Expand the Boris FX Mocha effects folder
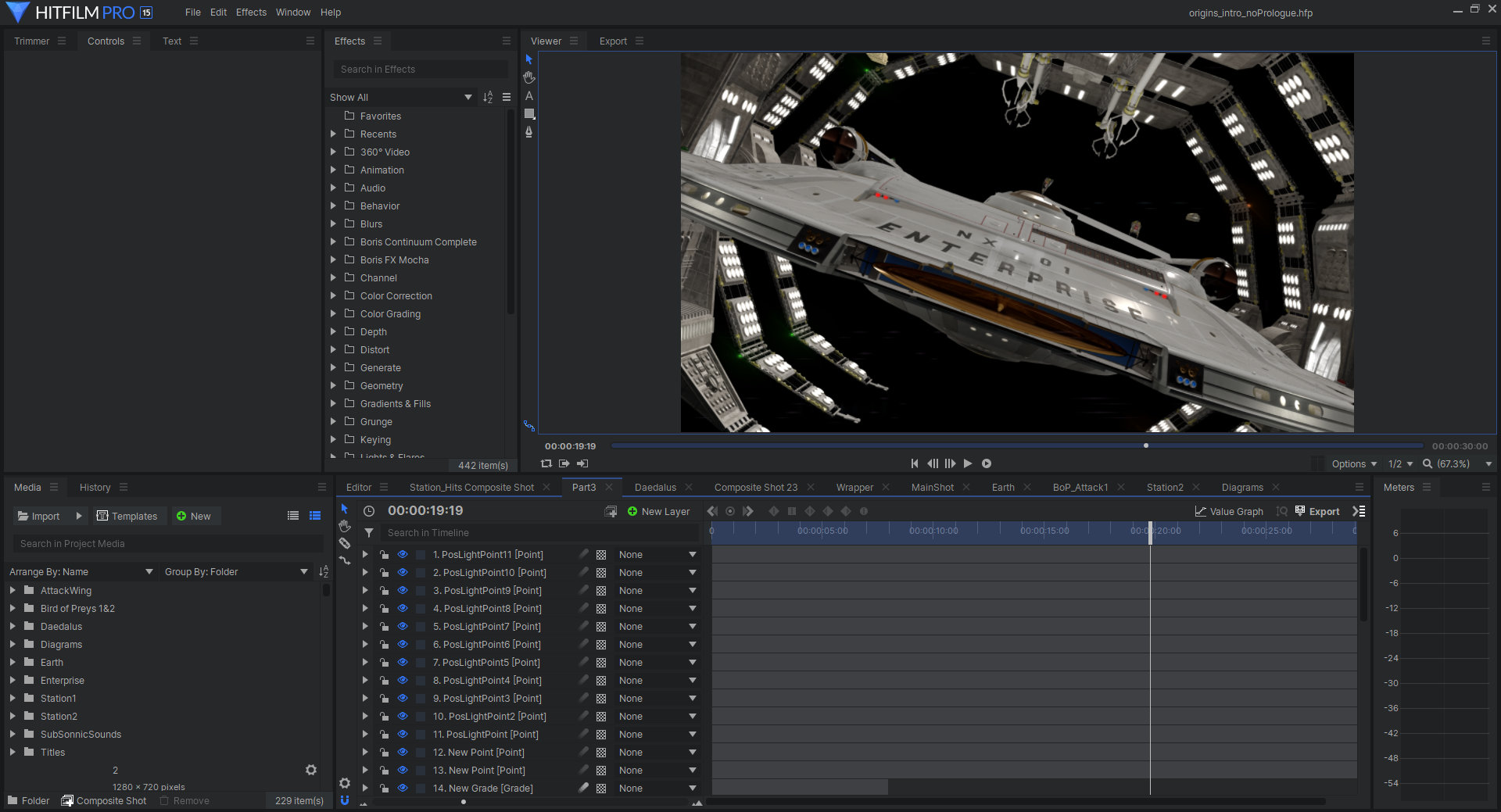 333,259
